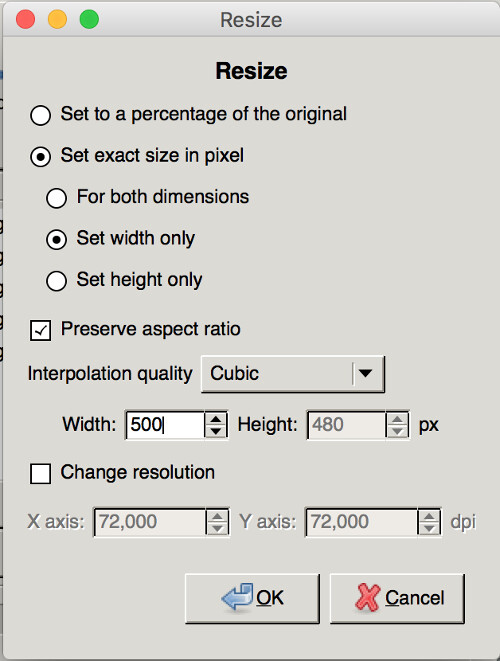Click the X axis resolution field
This screenshot has height=661, width=500.
coord(150,522)
